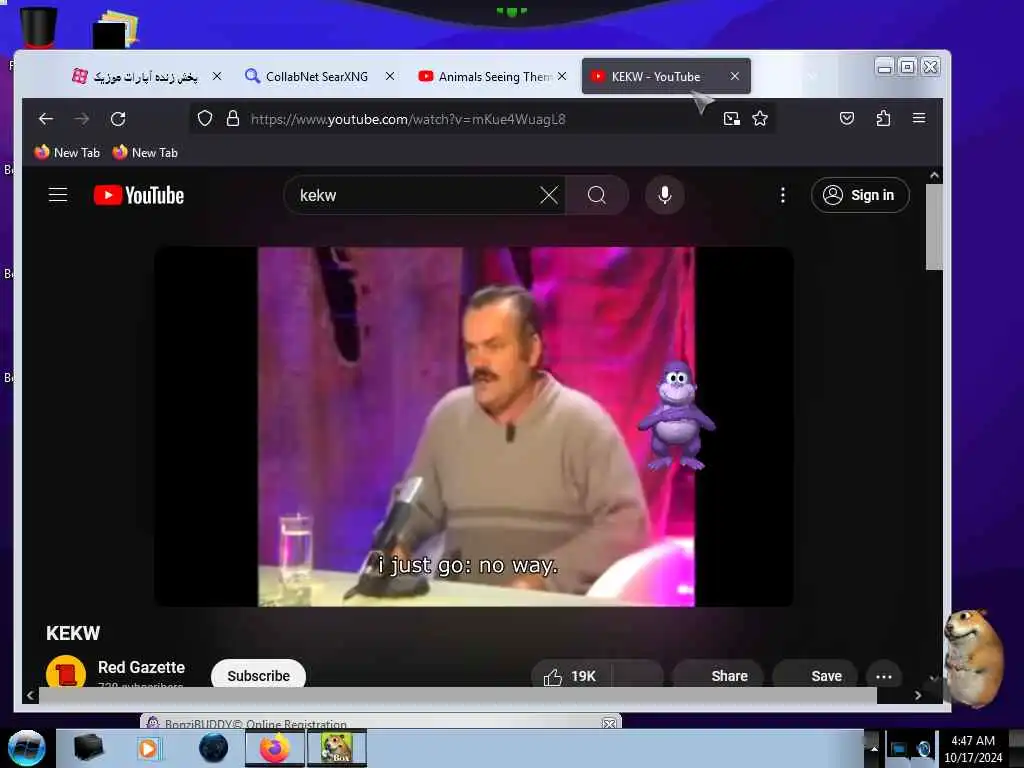Click the page vertical scrollbar thumb

tap(934, 227)
